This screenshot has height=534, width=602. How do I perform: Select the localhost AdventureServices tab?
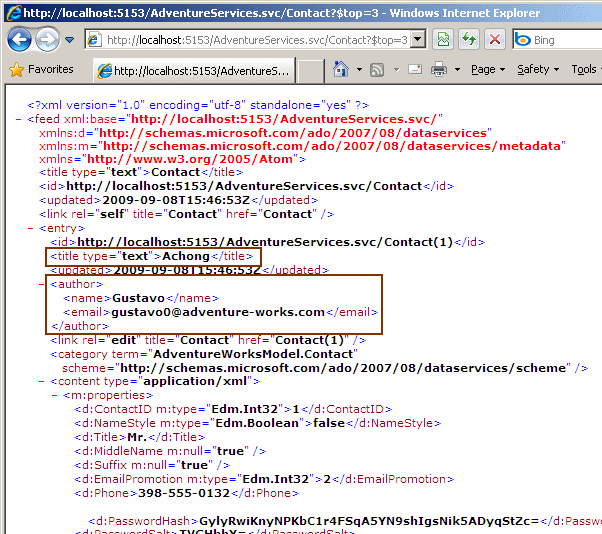coord(193,71)
